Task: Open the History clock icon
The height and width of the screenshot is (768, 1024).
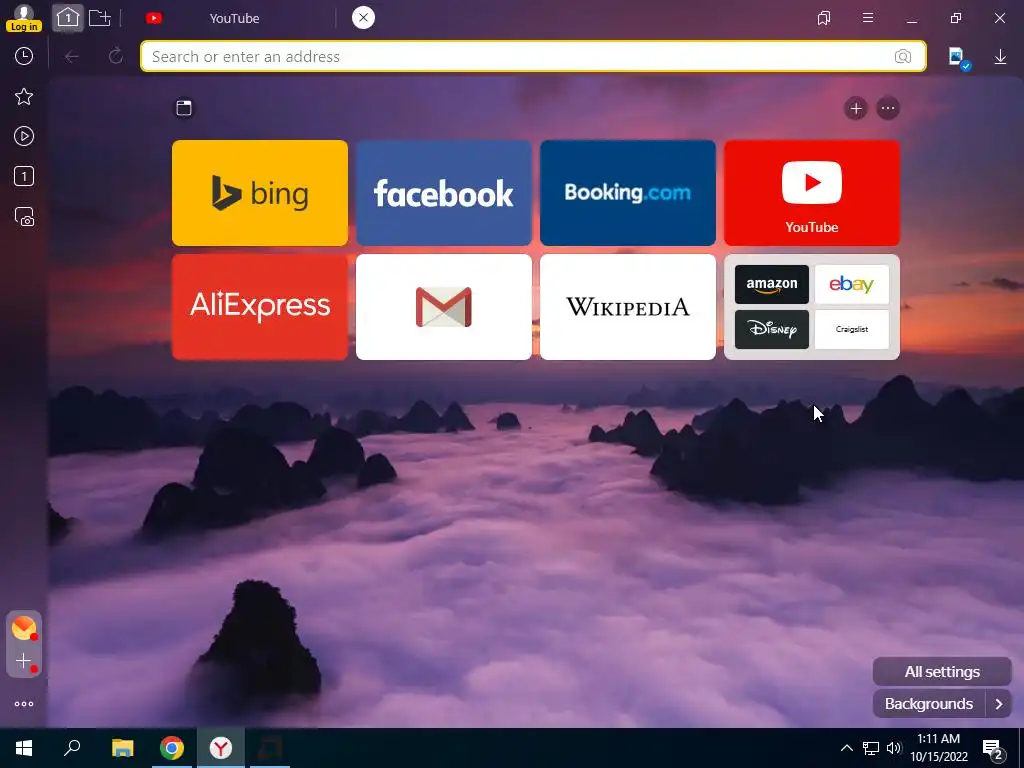Action: (24, 56)
